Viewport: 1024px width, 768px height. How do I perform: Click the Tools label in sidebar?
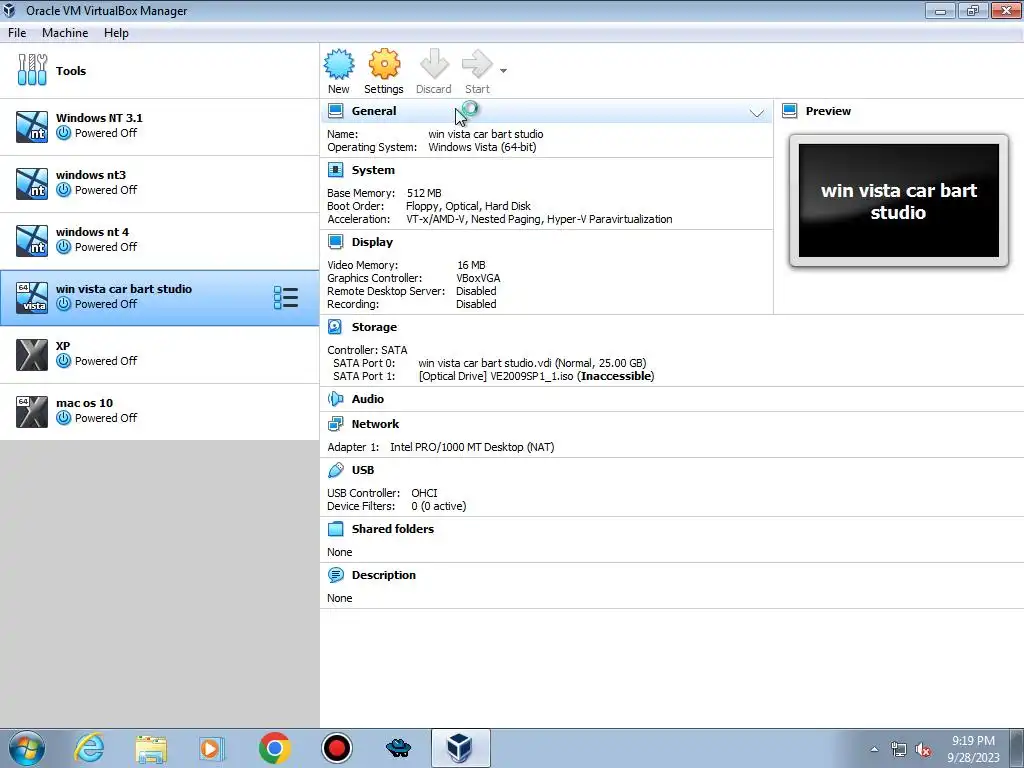71,71
